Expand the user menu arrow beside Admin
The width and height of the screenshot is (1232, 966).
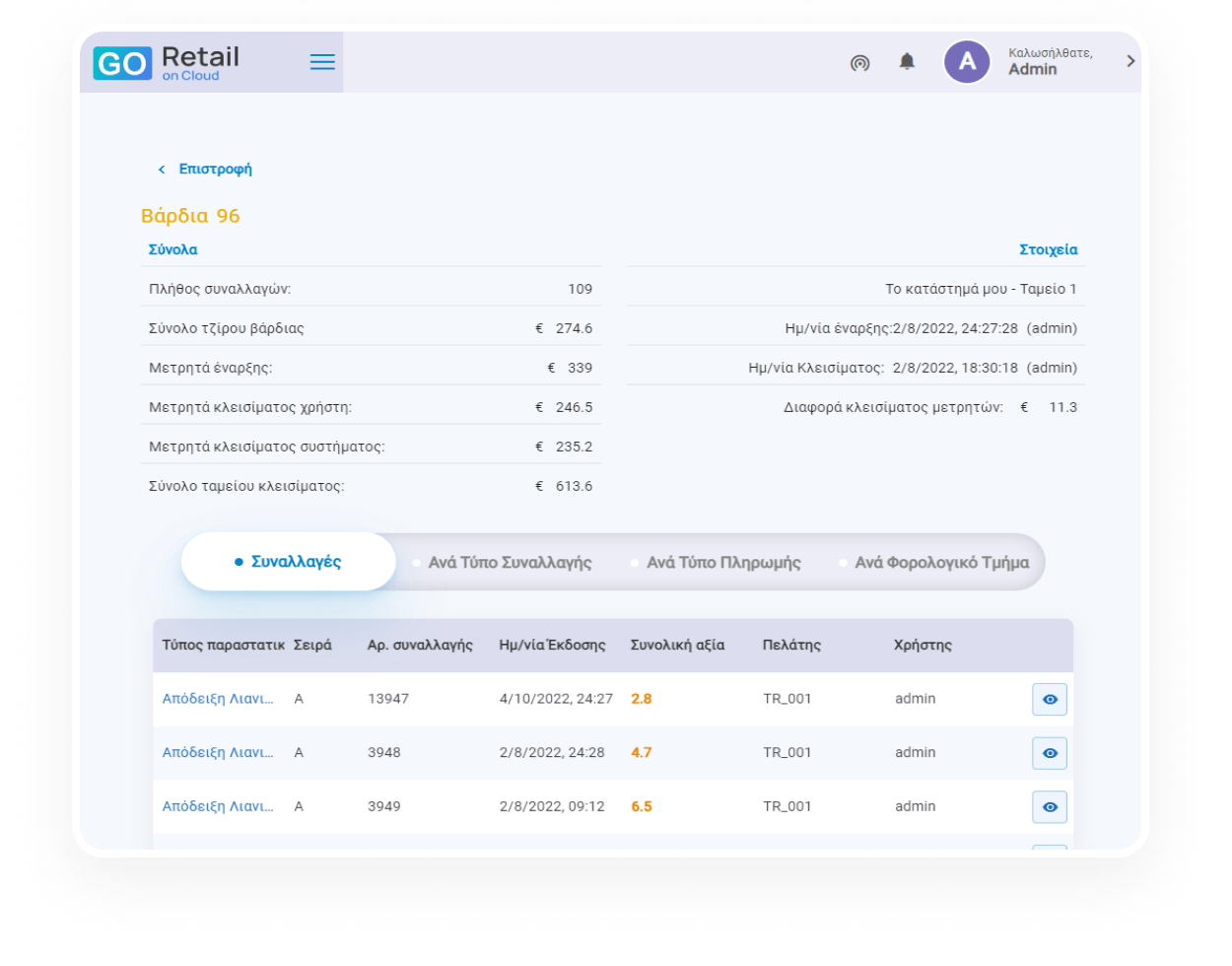1130,61
